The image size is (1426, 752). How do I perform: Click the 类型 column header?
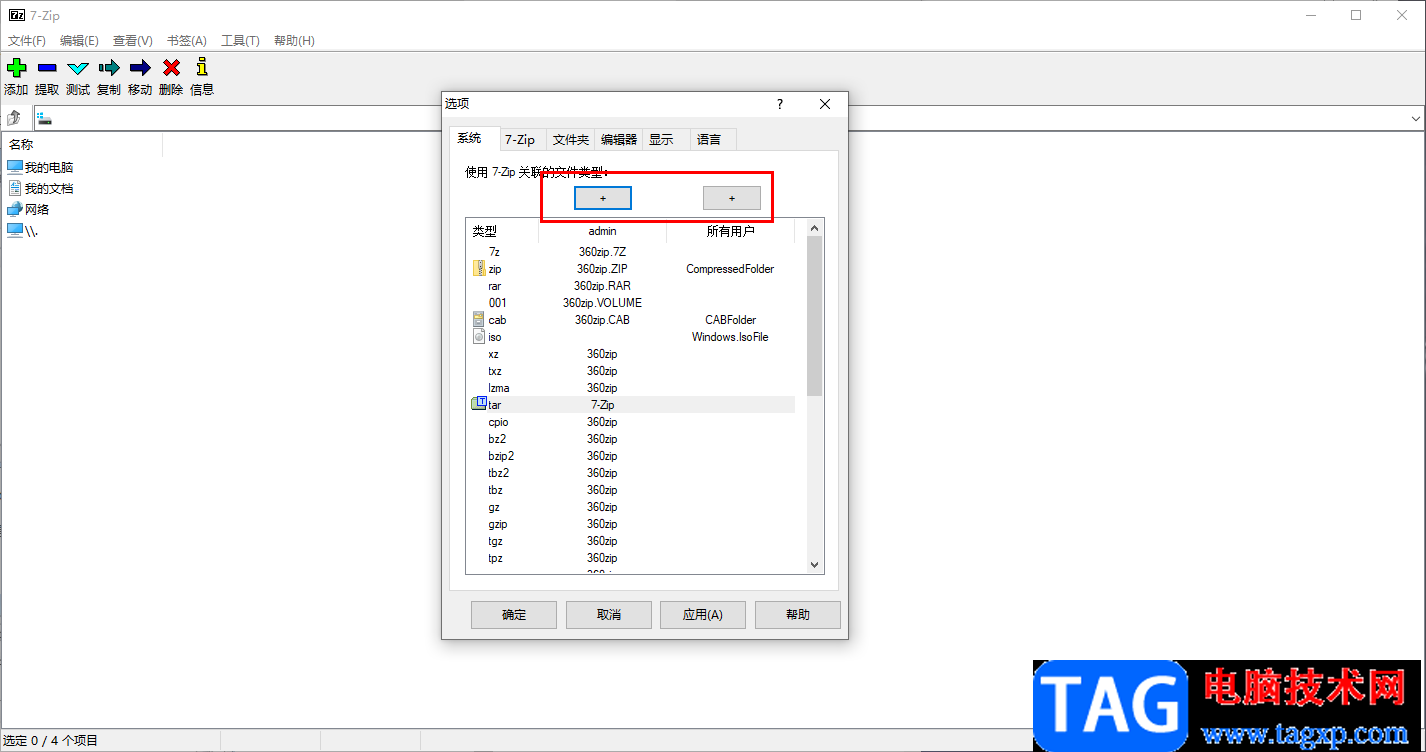coord(502,231)
